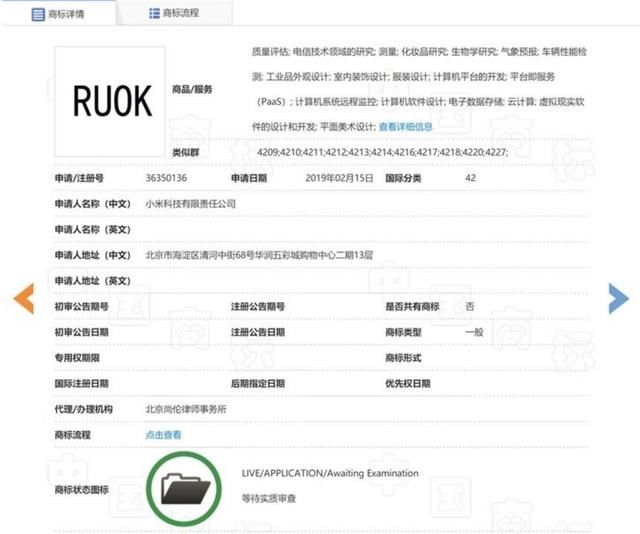This screenshot has width=640, height=534.
Task: Click the 后期指定日期 label
Action: [x=258, y=384]
